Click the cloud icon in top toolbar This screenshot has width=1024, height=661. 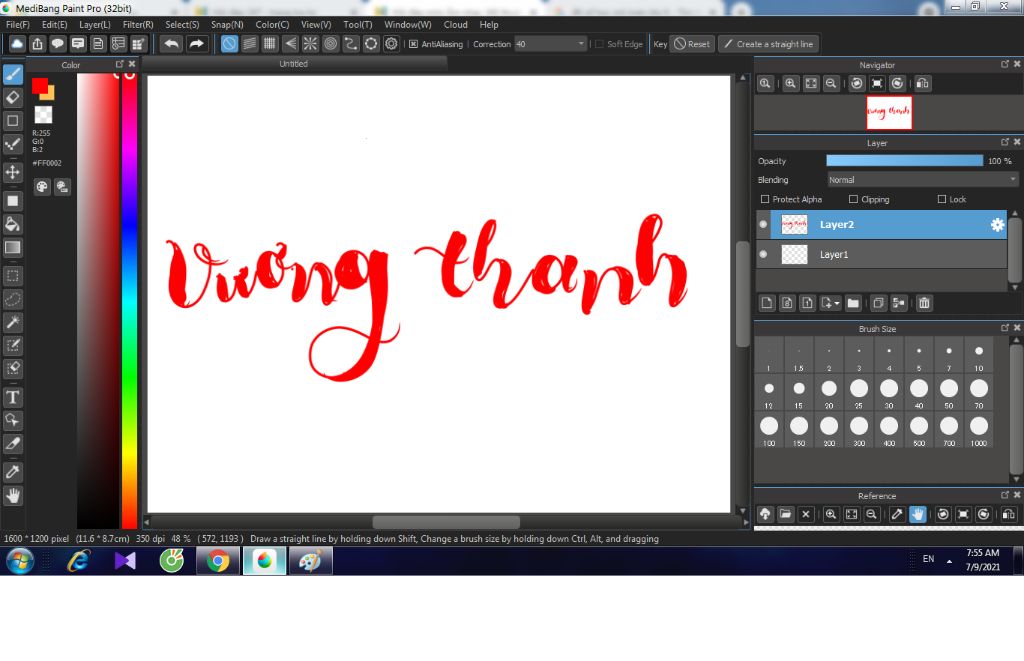click(x=17, y=44)
